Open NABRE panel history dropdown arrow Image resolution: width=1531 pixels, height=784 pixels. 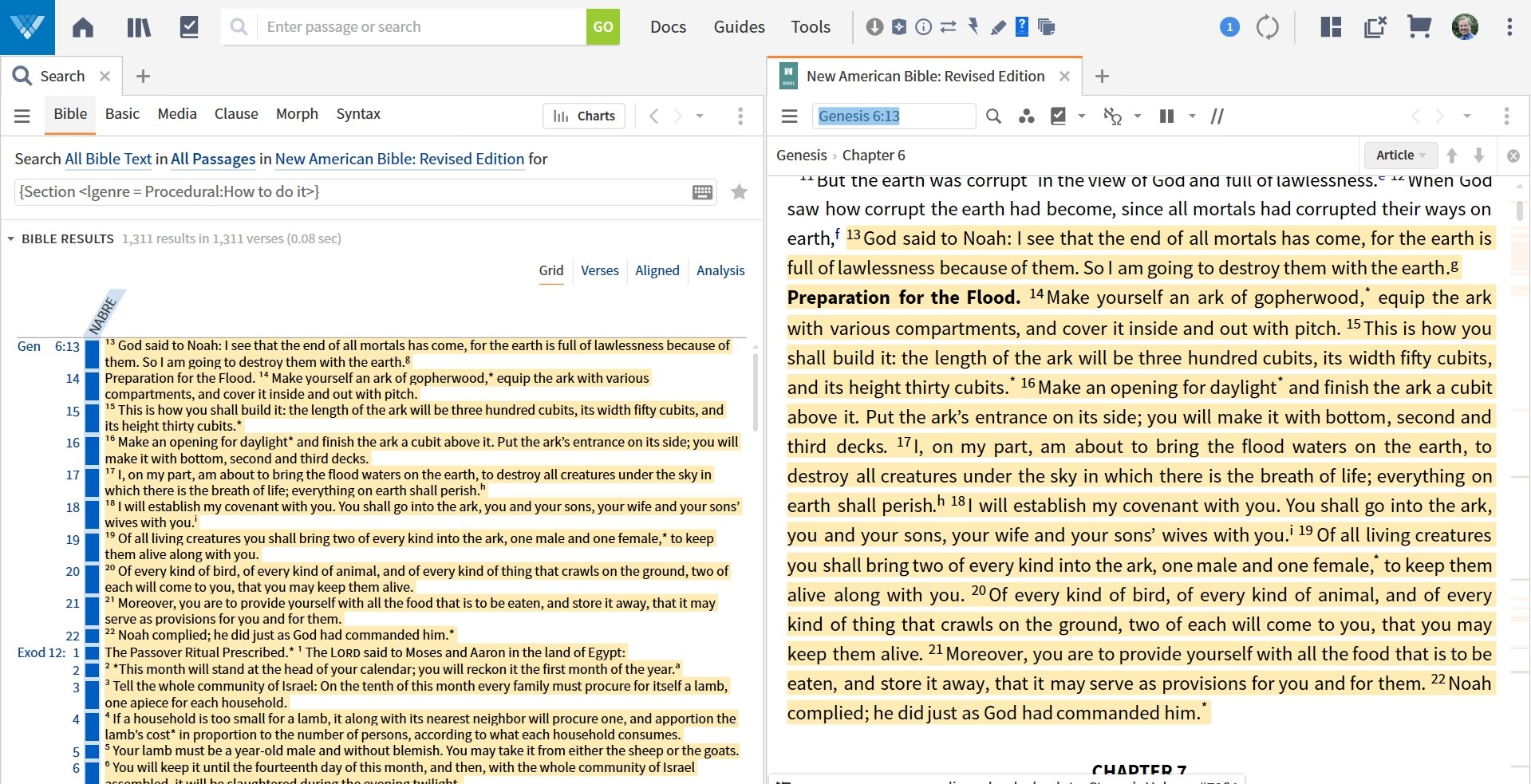pos(1466,116)
